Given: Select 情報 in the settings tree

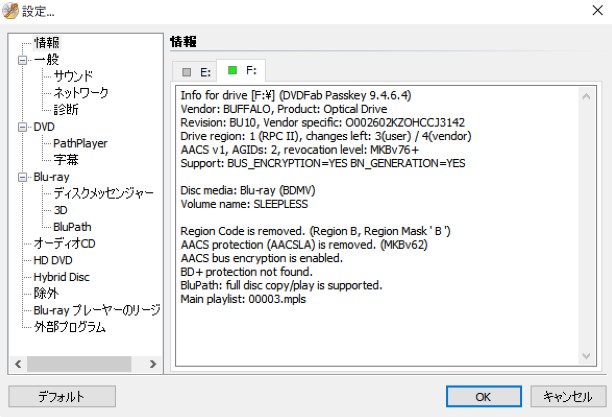Looking at the screenshot, I should coord(47,43).
